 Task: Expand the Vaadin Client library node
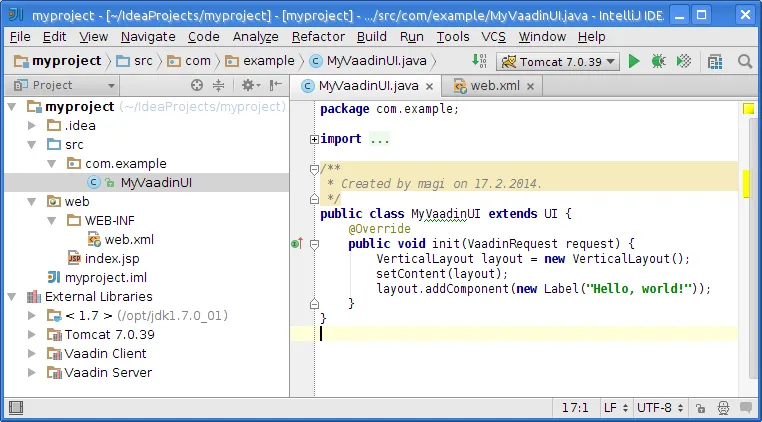click(33, 353)
